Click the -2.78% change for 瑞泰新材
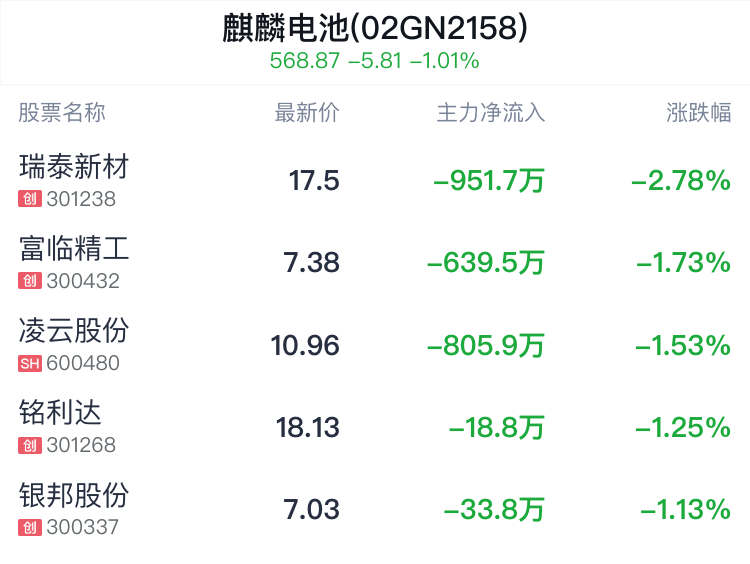 (x=681, y=181)
